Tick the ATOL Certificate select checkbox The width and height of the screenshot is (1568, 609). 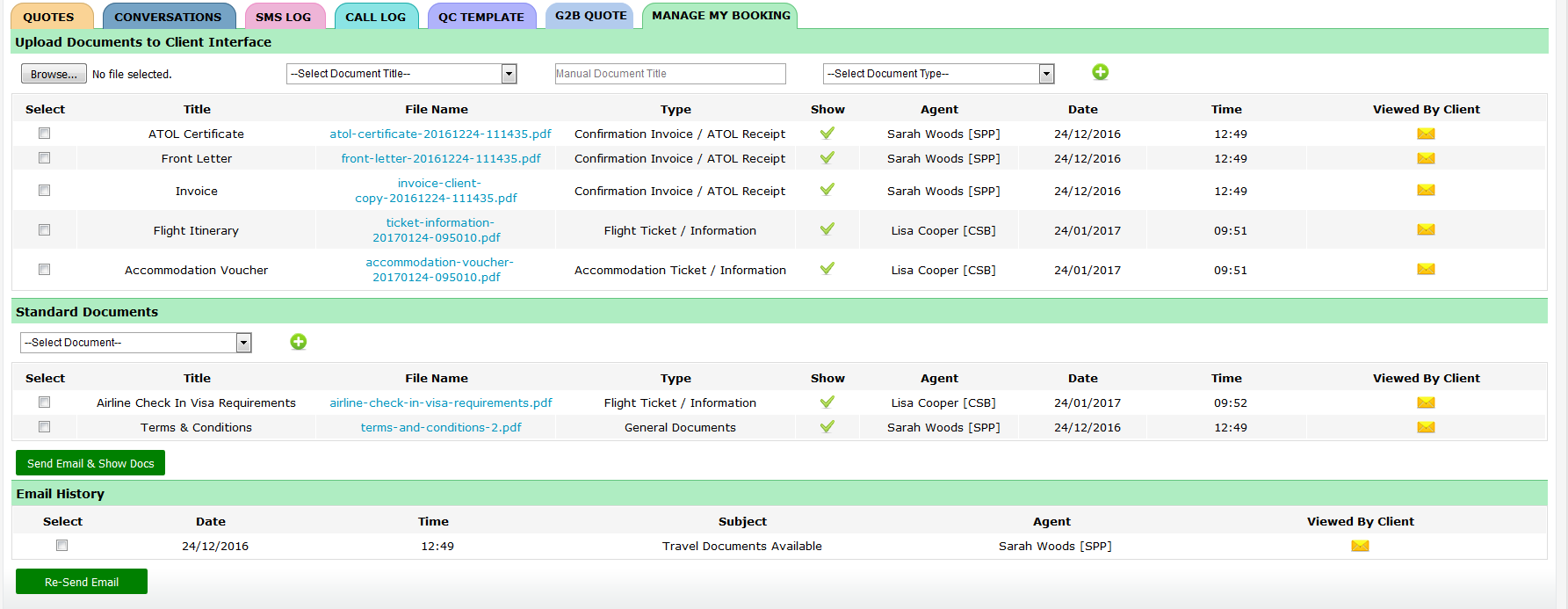(44, 134)
